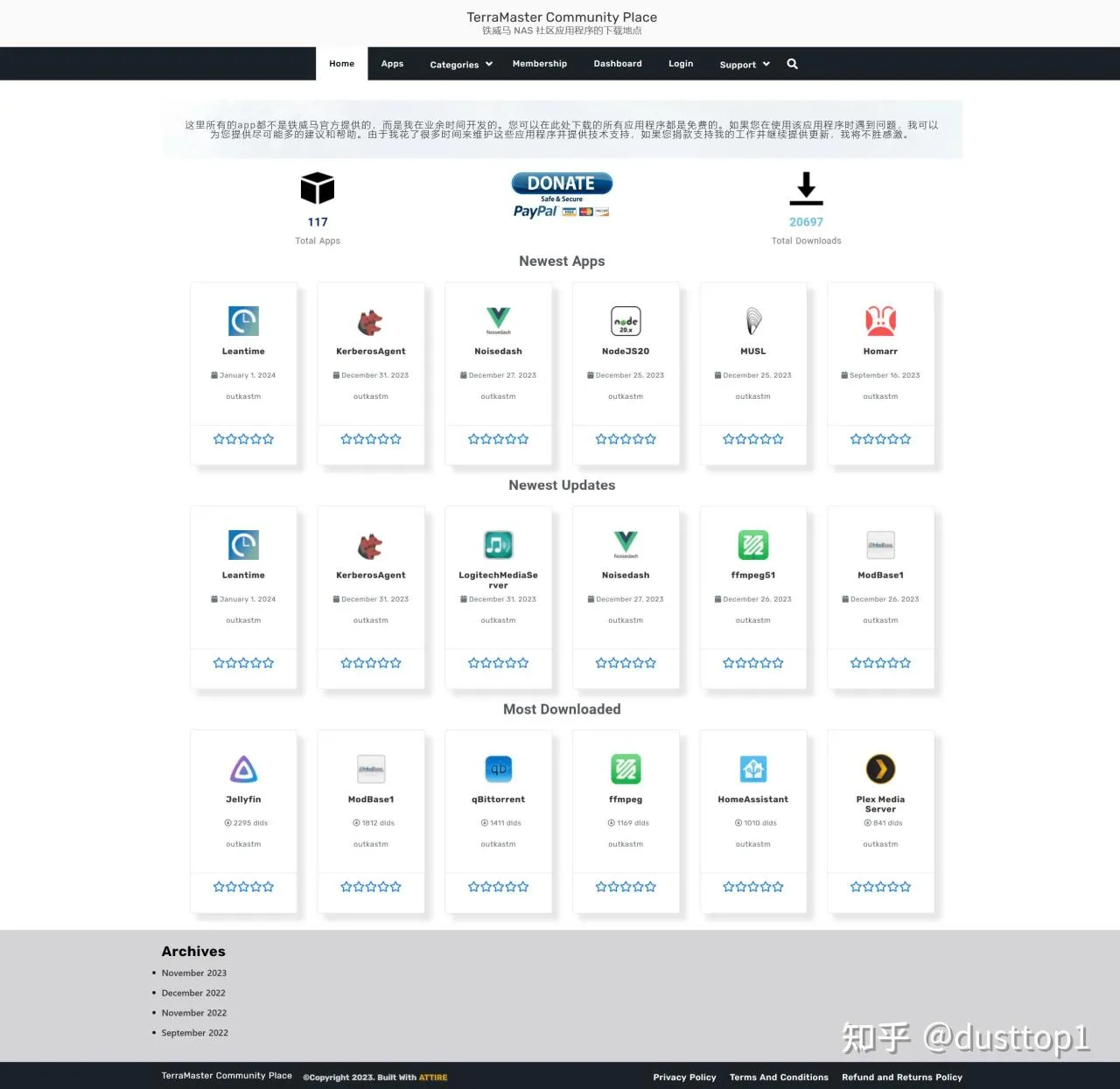
Task: Click the 20697 downloads number
Action: coord(806,222)
